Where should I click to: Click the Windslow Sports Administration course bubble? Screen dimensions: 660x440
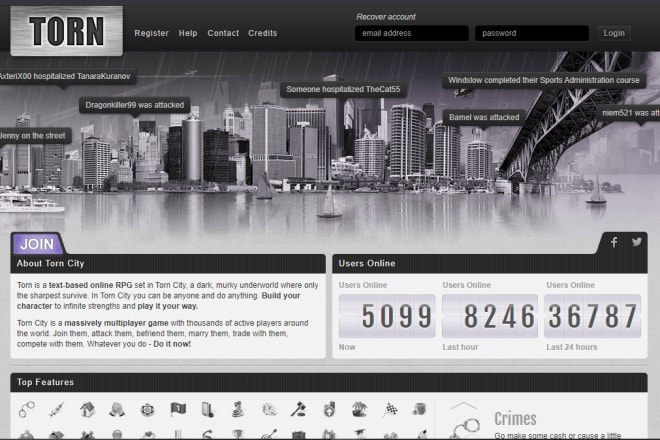point(543,80)
